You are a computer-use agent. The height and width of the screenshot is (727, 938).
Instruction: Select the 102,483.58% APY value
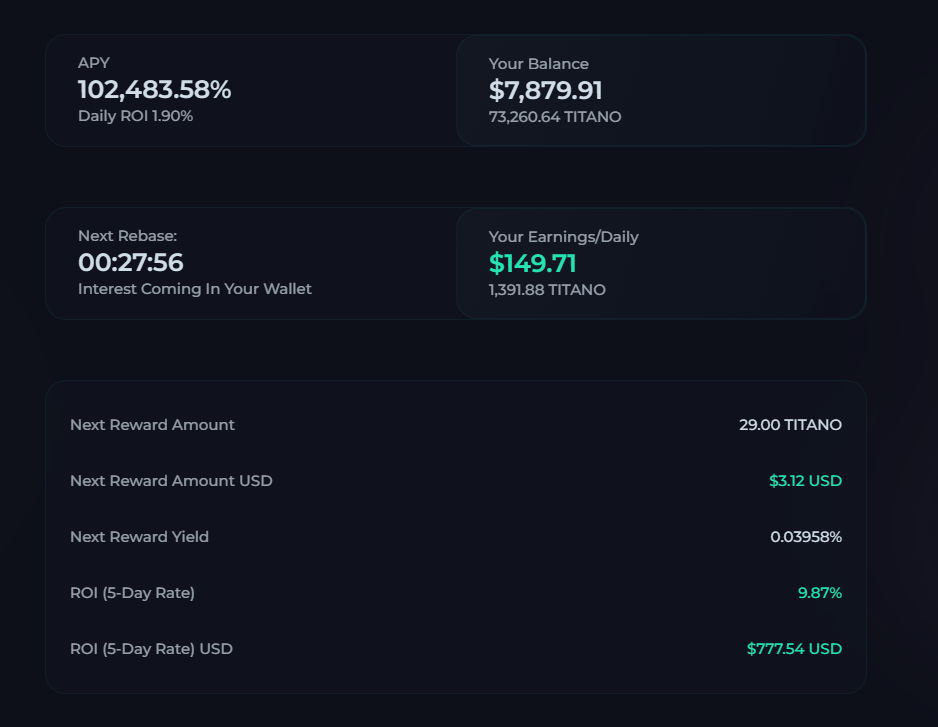[154, 89]
